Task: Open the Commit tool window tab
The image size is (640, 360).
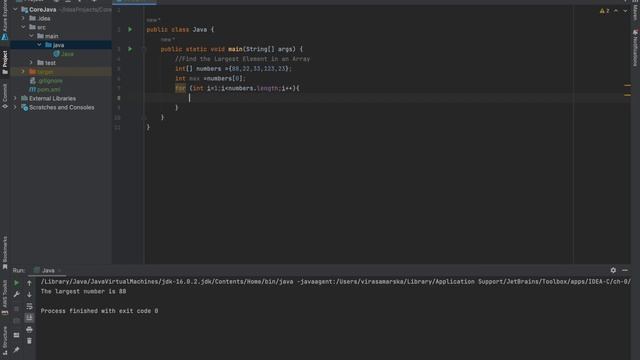Action: [5, 96]
